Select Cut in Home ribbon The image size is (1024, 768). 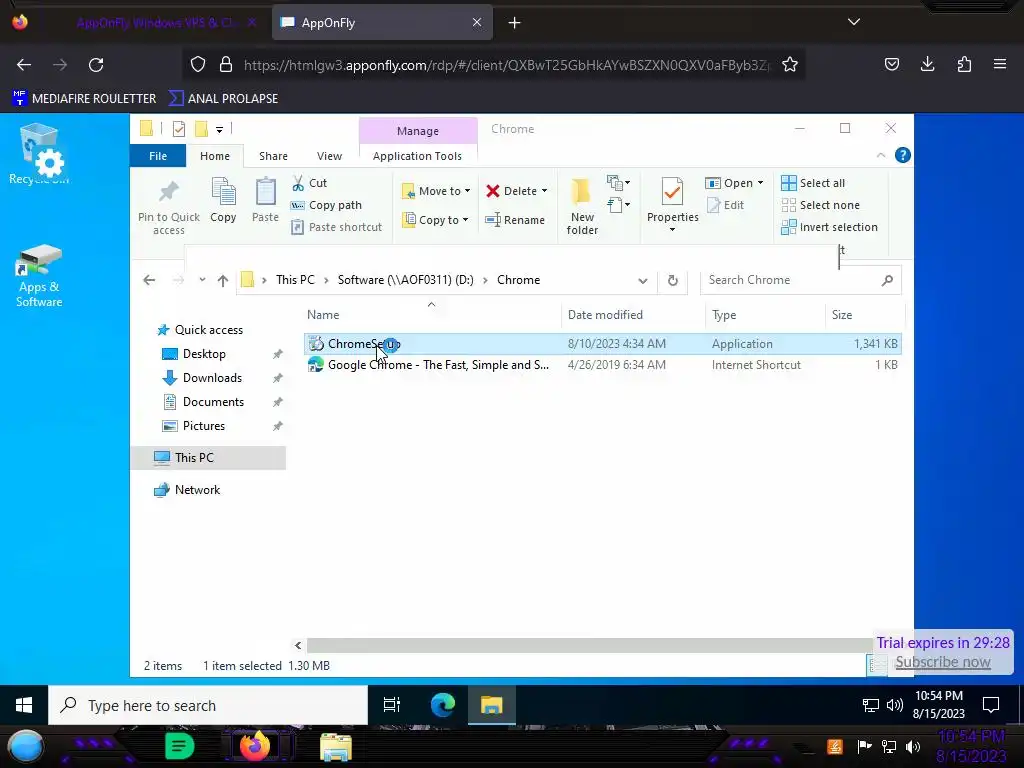tap(310, 184)
